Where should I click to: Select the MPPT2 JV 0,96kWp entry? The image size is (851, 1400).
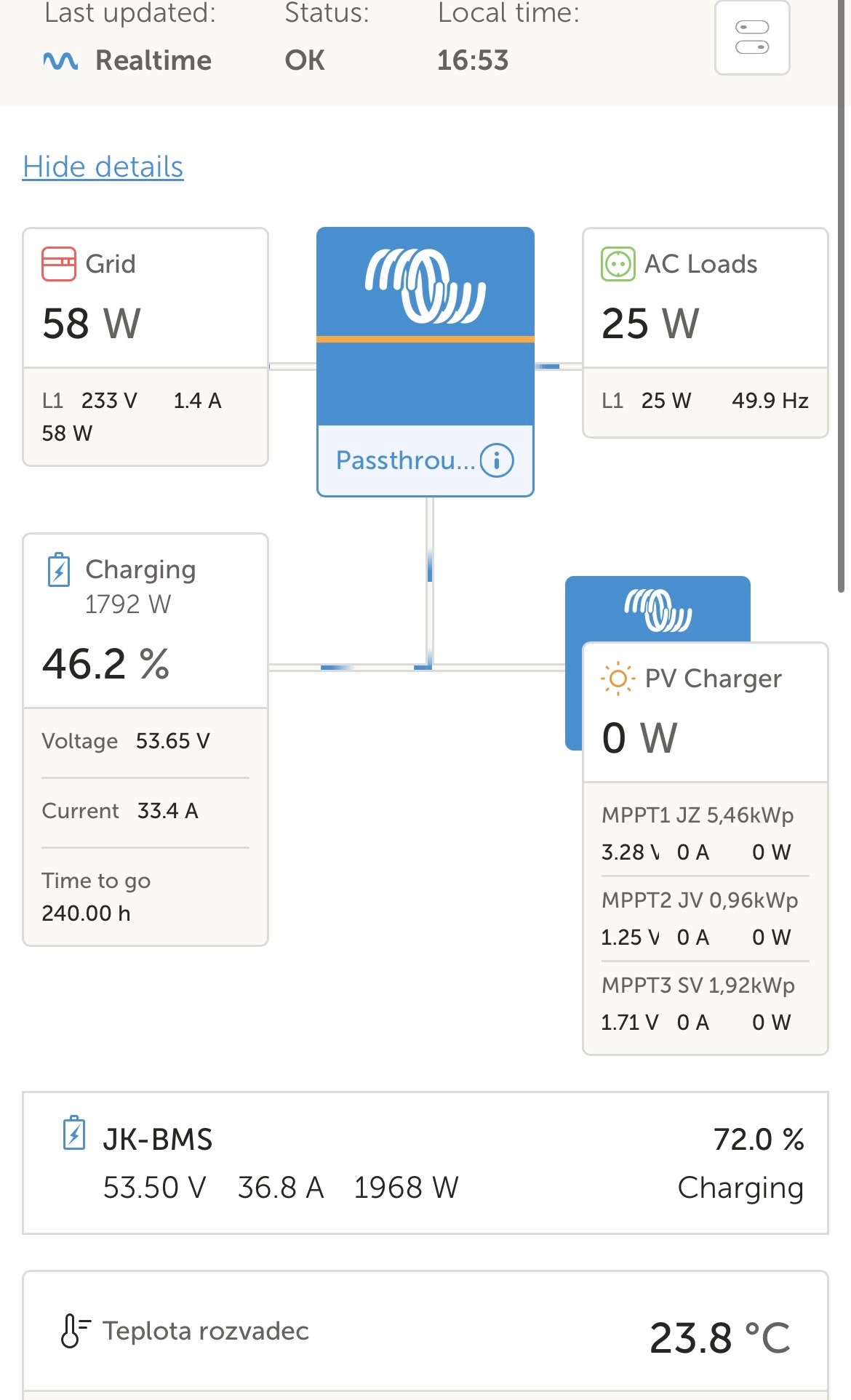[x=700, y=900]
